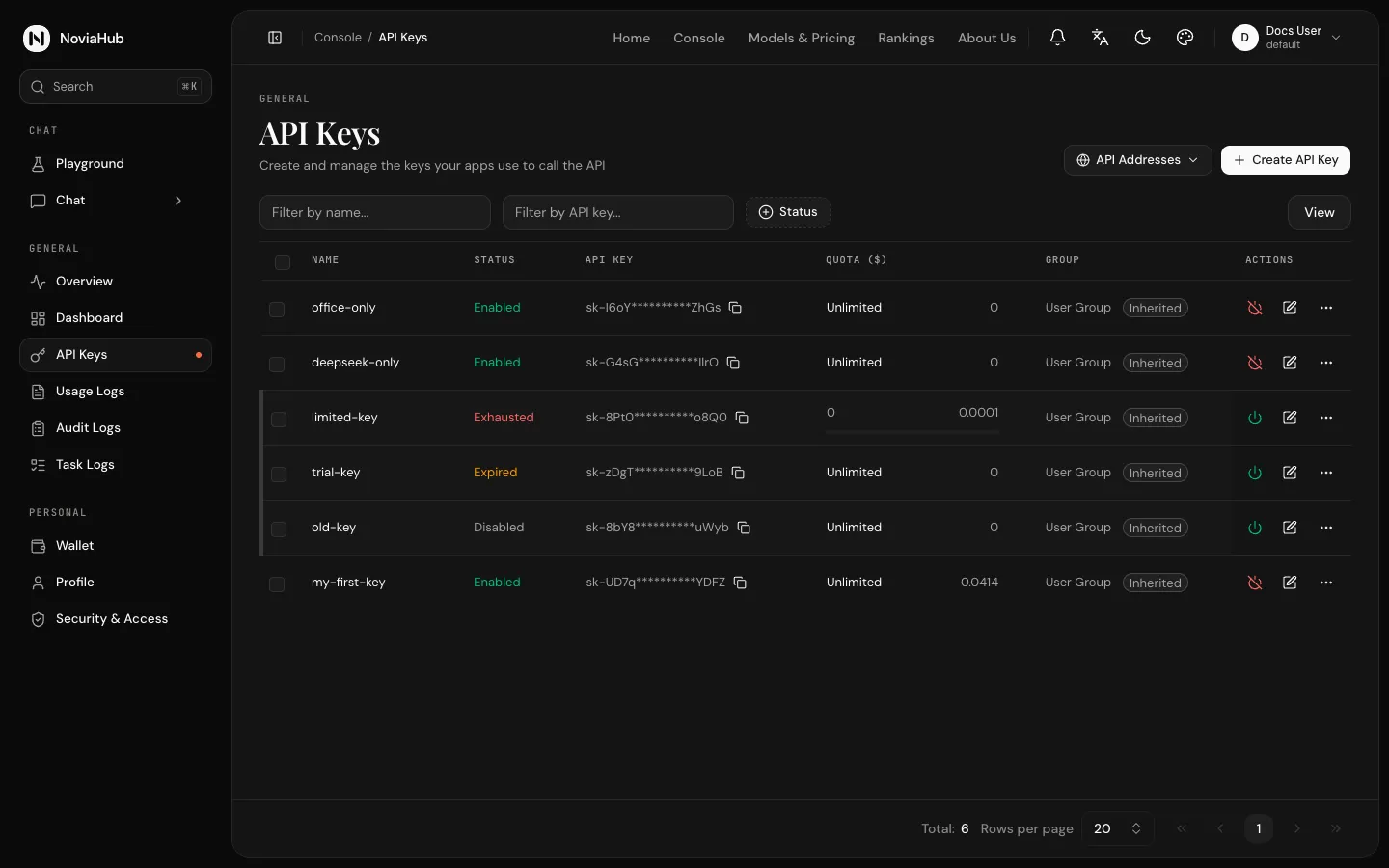Open more actions for limited-key
Screen dimensions: 1389x868
[1326, 418]
